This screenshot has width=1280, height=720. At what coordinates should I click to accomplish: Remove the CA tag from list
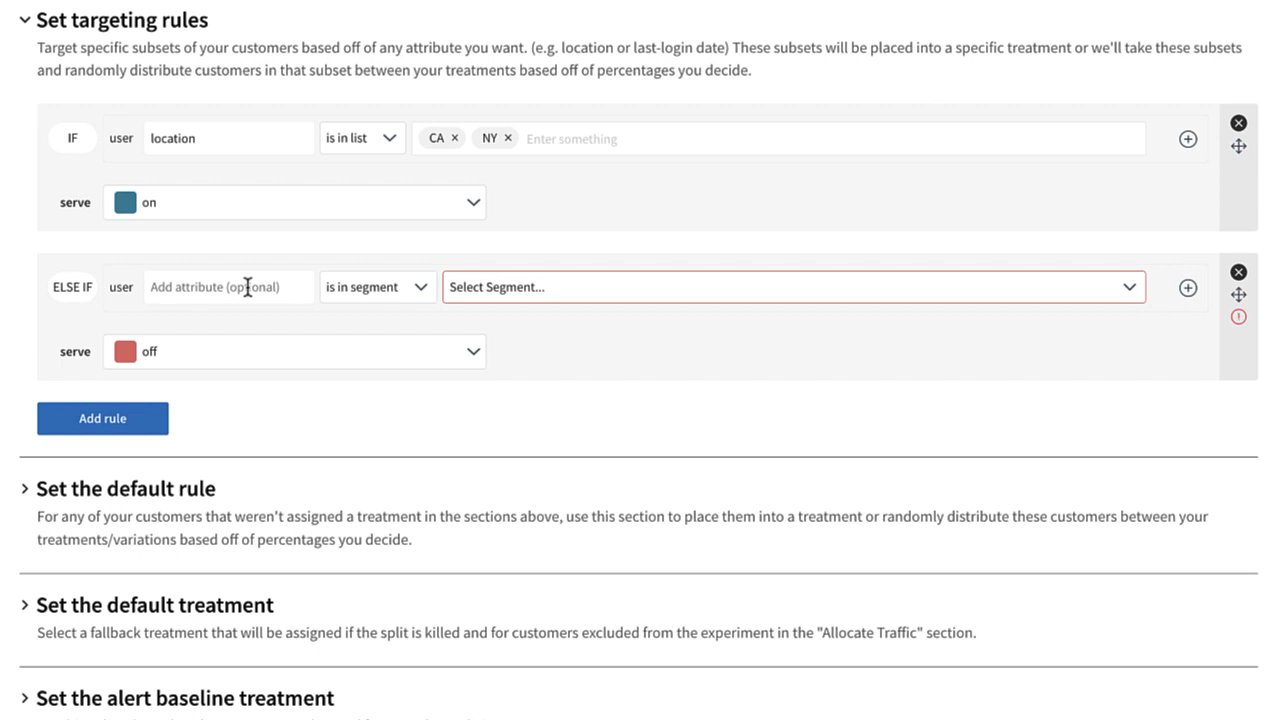[454, 138]
